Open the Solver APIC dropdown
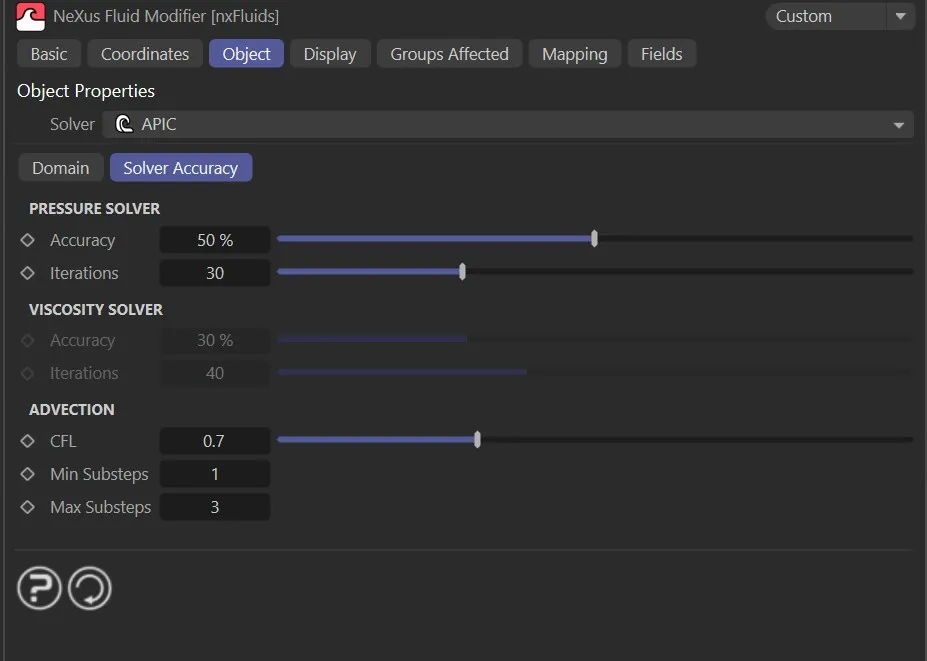The height and width of the screenshot is (661, 927). pyautogui.click(x=508, y=125)
